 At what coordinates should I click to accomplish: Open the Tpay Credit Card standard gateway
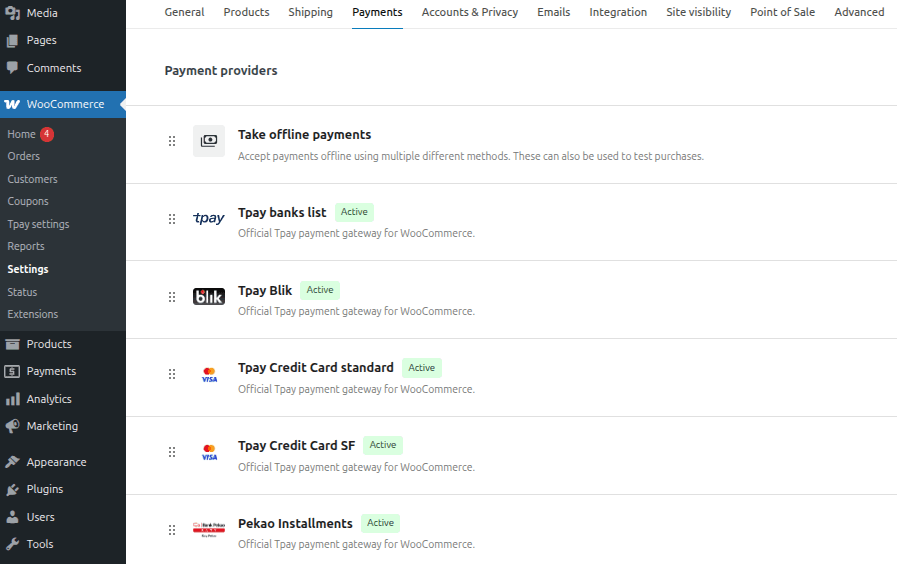point(316,367)
